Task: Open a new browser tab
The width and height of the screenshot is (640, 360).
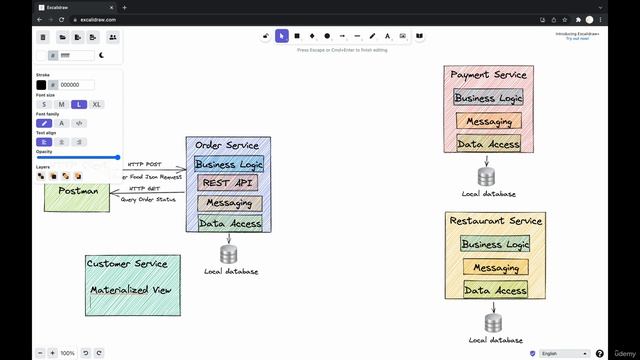Action: coord(124,7)
